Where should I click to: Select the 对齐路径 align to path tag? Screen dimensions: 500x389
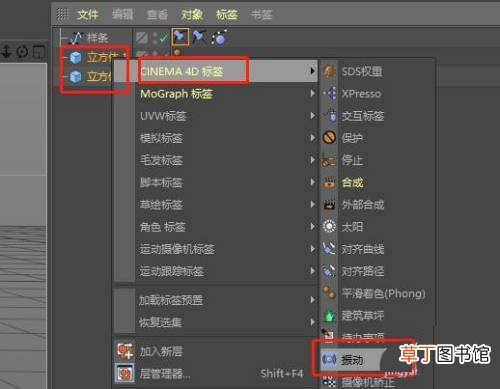coord(363,271)
